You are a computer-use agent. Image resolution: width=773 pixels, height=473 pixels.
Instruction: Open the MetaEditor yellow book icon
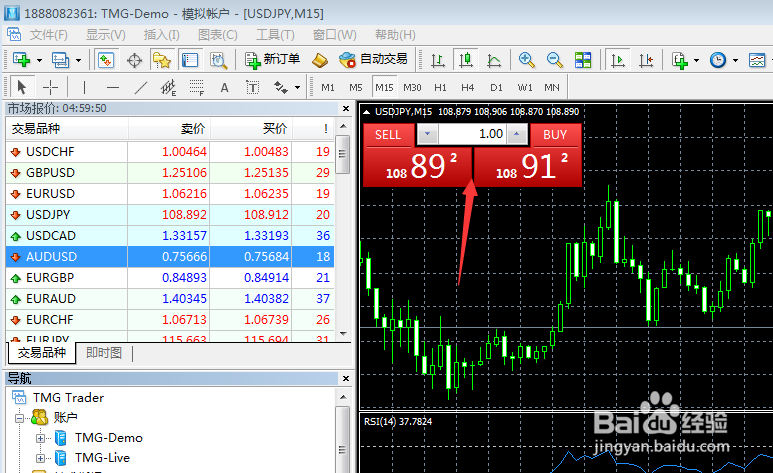click(x=320, y=60)
